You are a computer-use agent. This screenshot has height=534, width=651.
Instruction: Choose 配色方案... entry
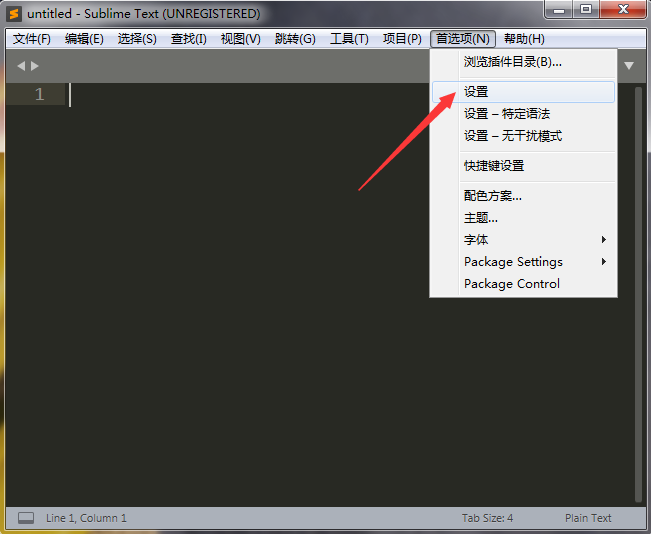tap(523, 196)
